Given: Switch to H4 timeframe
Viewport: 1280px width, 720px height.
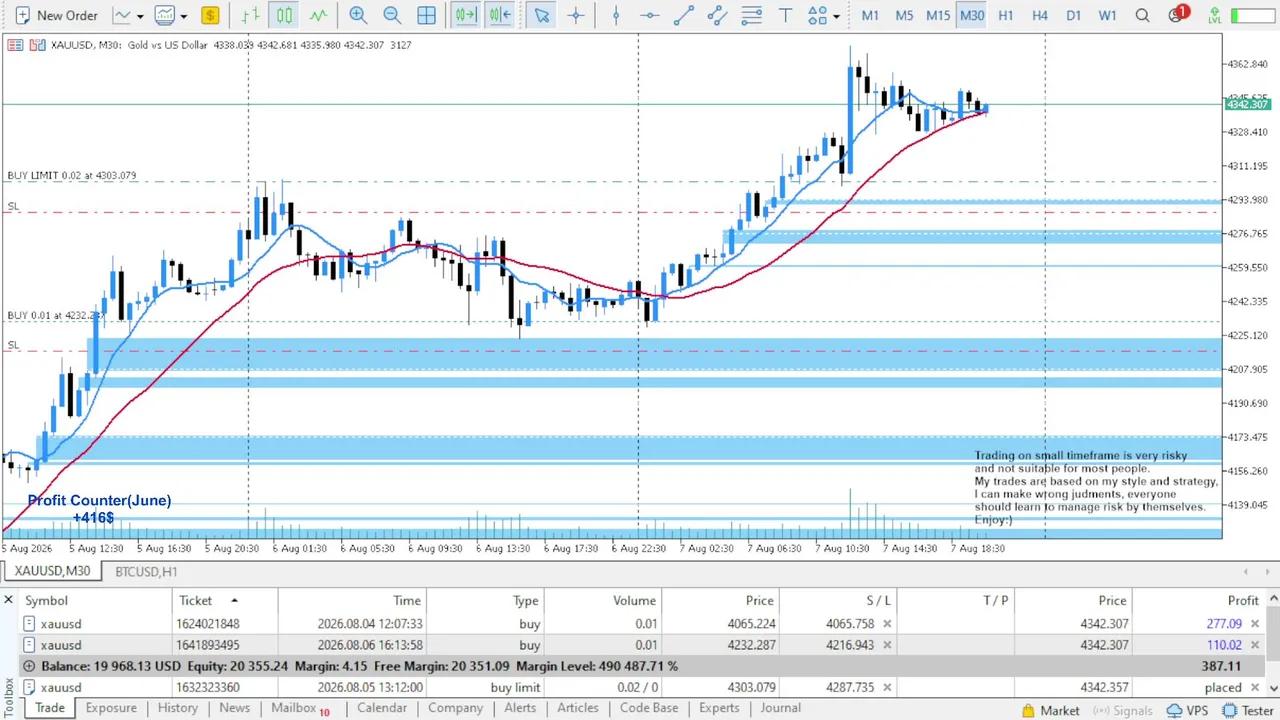Looking at the screenshot, I should [x=1040, y=15].
